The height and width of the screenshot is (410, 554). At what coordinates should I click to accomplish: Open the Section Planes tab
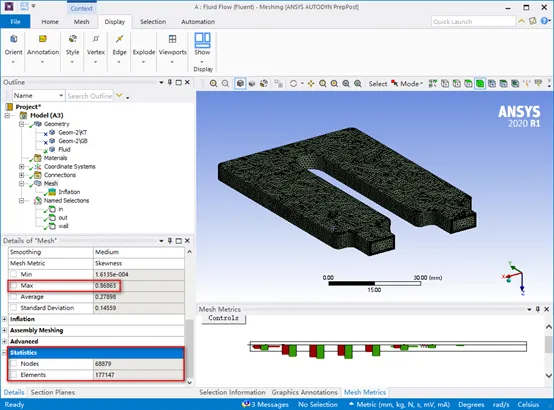click(x=53, y=392)
